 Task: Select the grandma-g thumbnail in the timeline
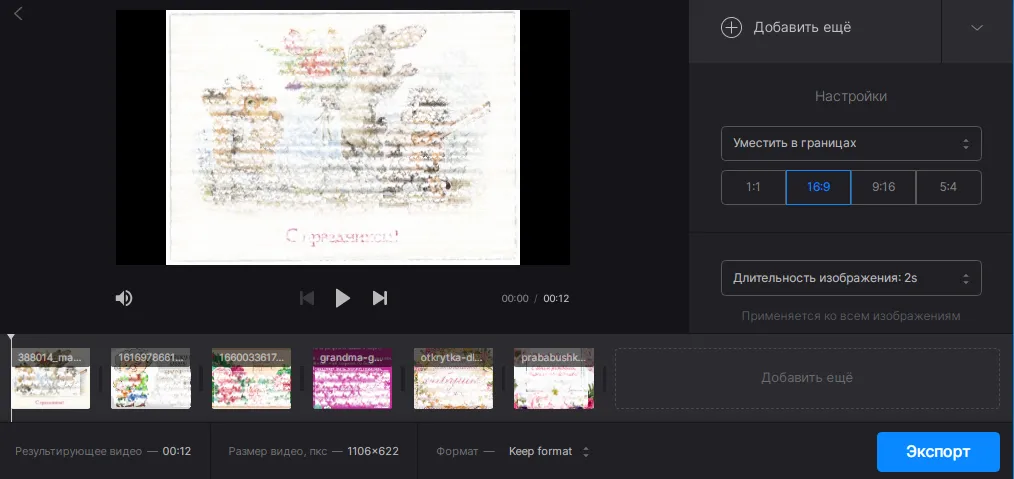pyautogui.click(x=352, y=380)
